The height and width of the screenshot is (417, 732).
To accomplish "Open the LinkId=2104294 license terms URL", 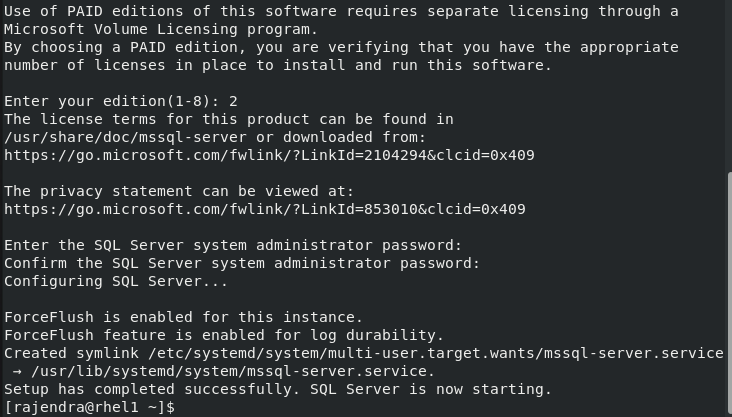I will 268,155.
